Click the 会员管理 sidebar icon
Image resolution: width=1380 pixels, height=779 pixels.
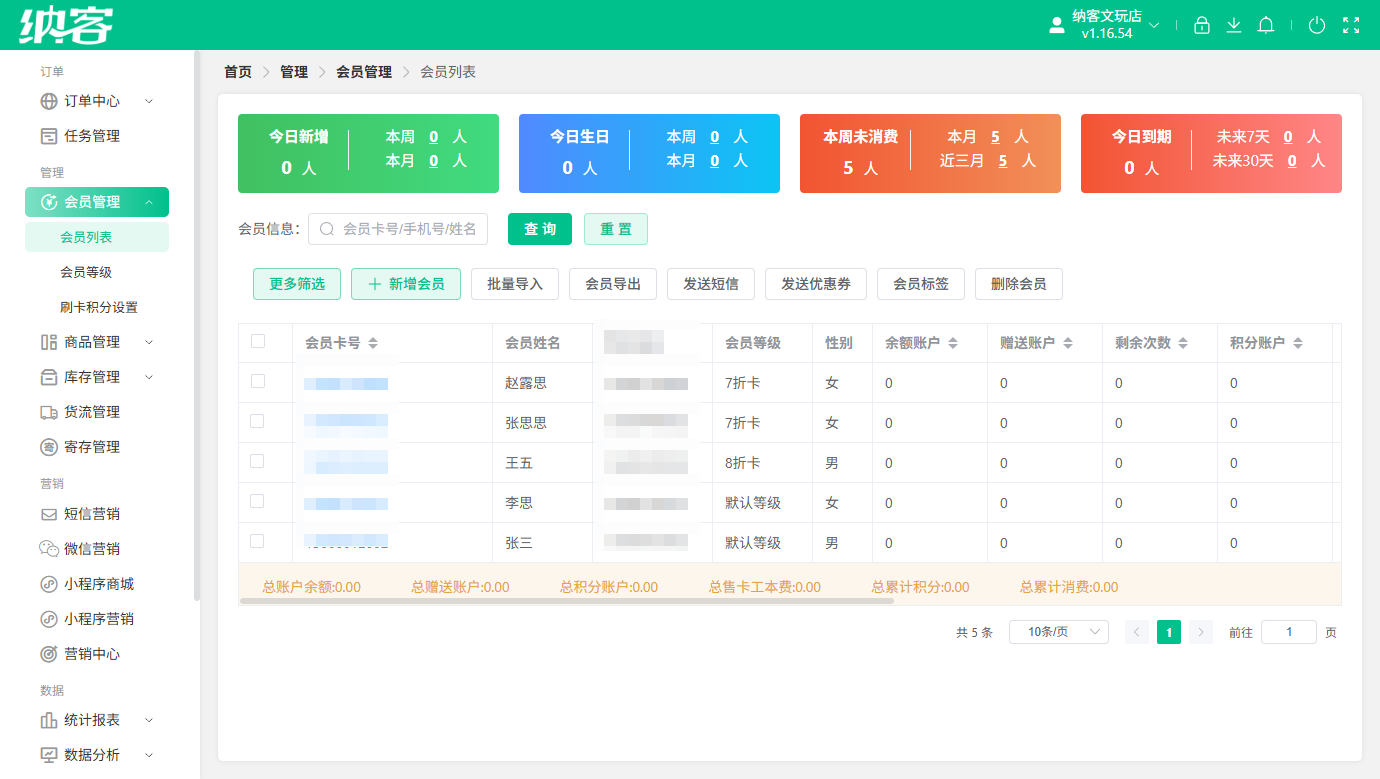pyautogui.click(x=49, y=202)
